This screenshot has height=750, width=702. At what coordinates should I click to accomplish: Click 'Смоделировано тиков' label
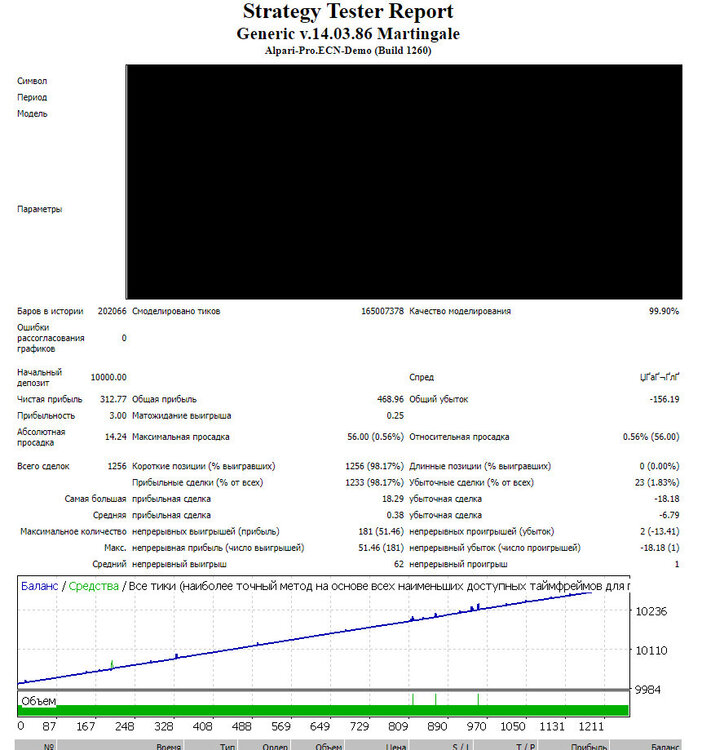tap(176, 311)
